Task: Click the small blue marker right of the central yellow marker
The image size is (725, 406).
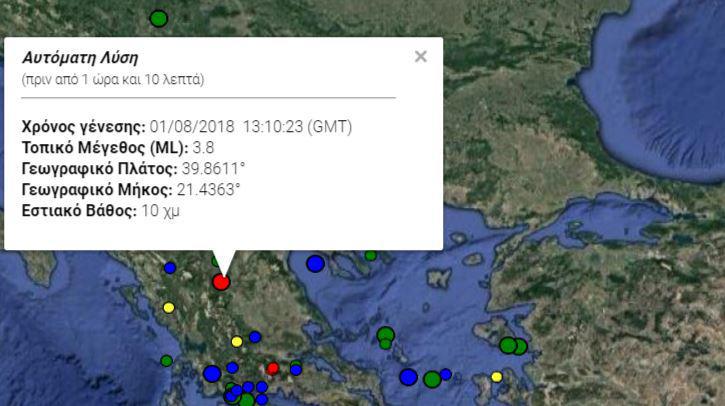Action: (x=255, y=337)
